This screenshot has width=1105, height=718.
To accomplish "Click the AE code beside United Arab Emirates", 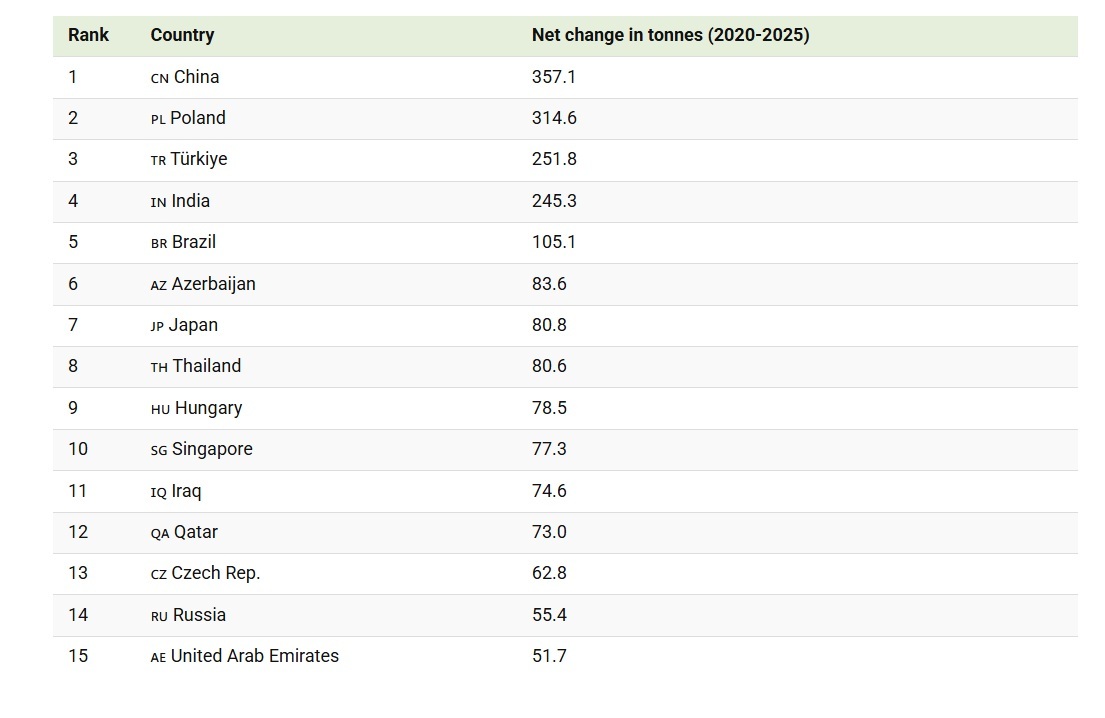I will point(158,657).
